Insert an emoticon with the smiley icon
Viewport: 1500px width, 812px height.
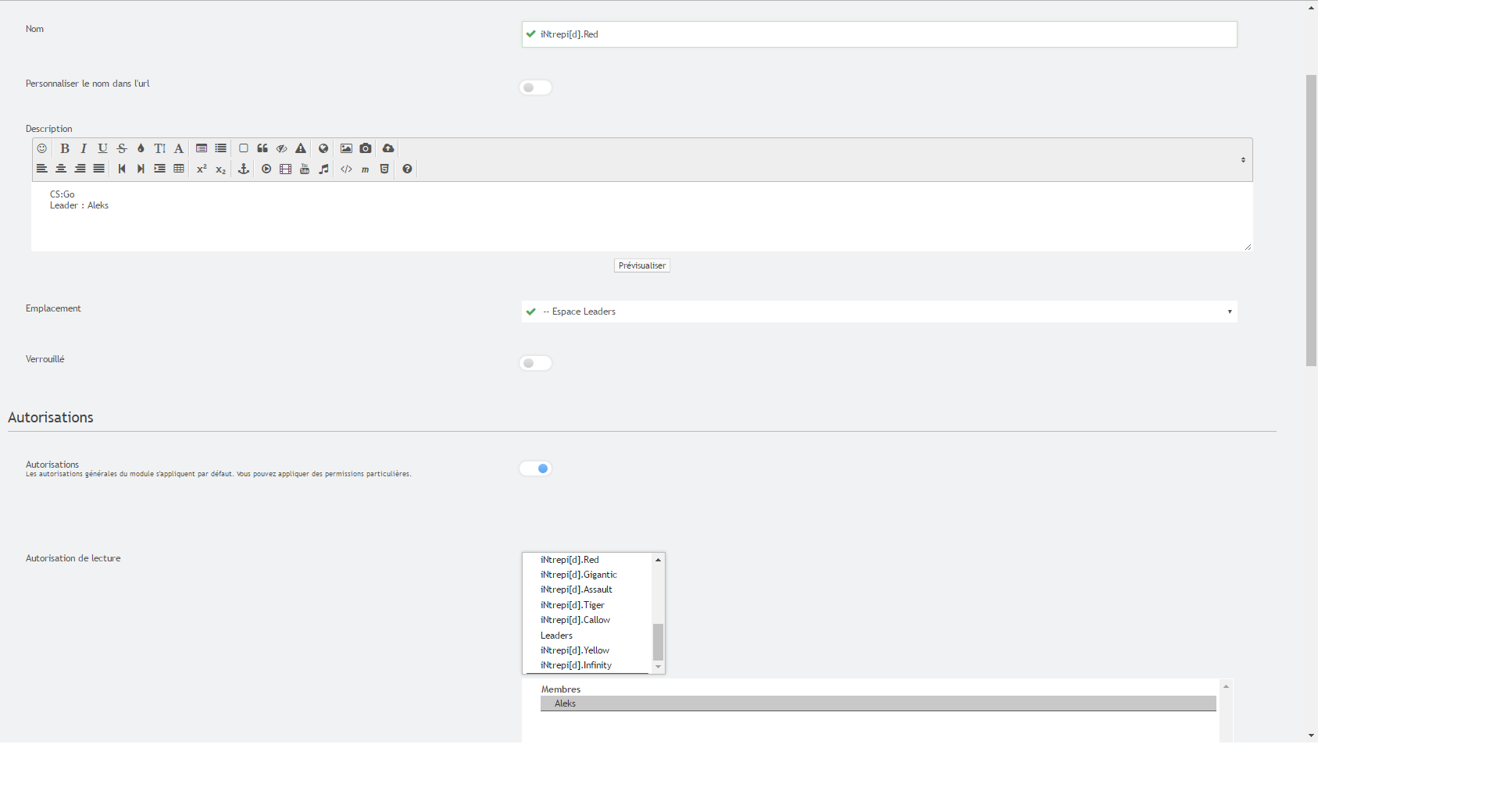pyautogui.click(x=42, y=148)
